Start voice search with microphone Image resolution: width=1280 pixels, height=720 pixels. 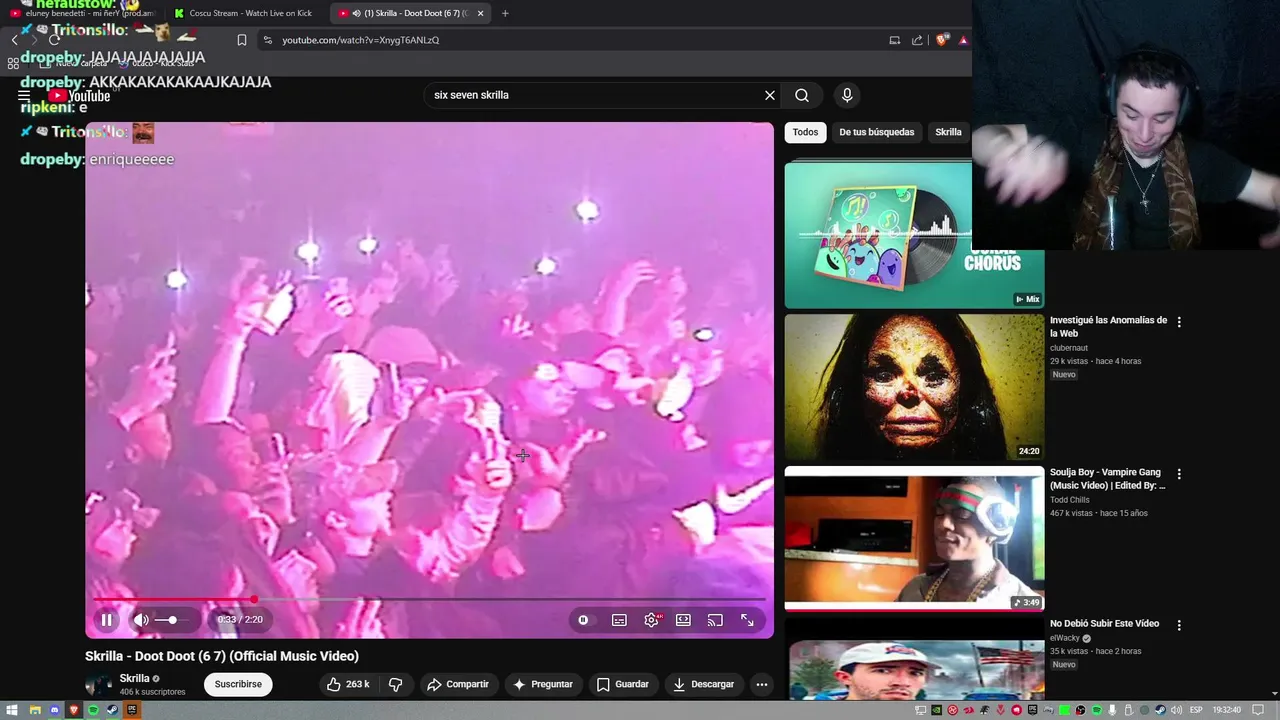pos(847,95)
